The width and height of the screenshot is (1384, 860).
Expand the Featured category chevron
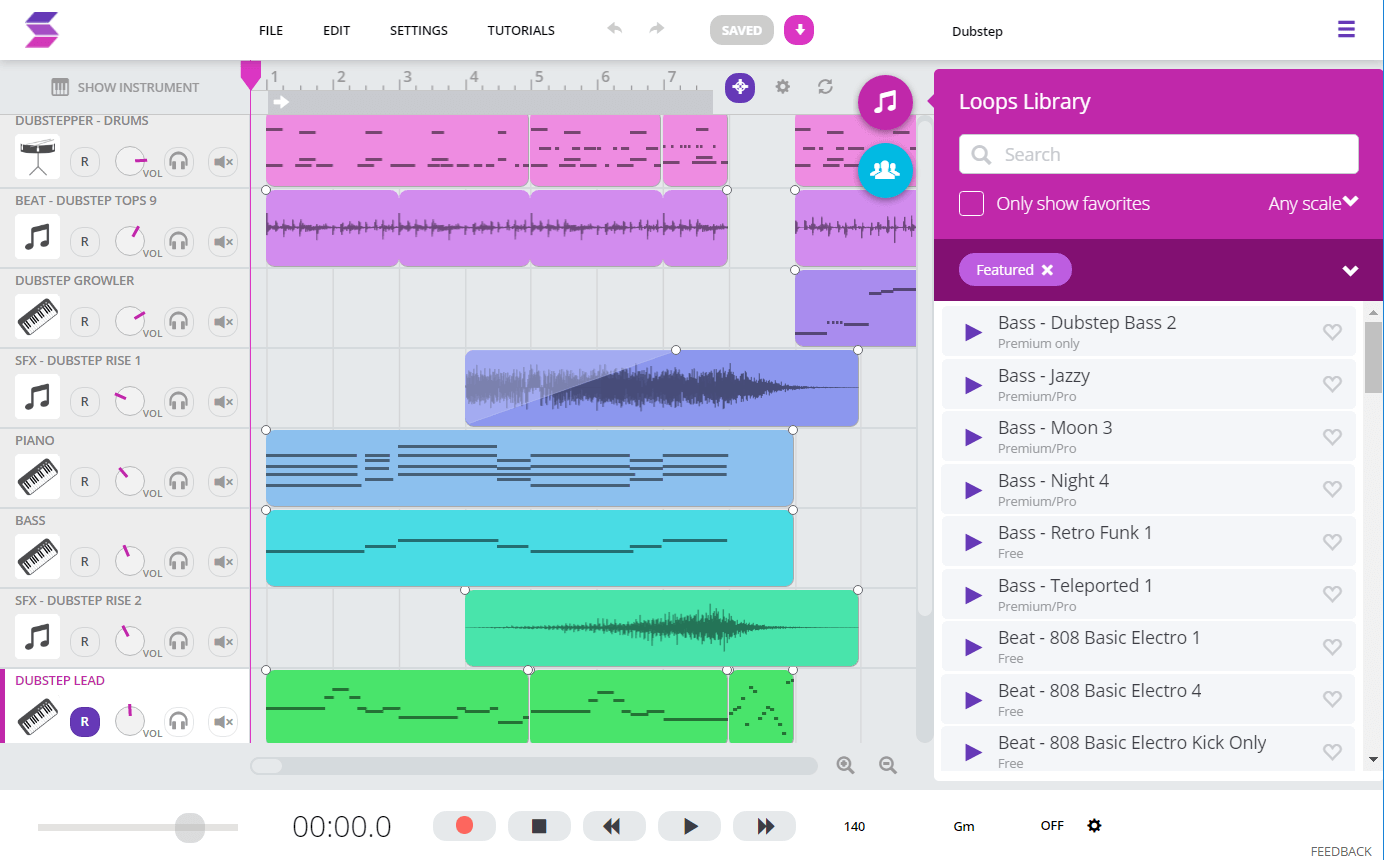pos(1350,270)
